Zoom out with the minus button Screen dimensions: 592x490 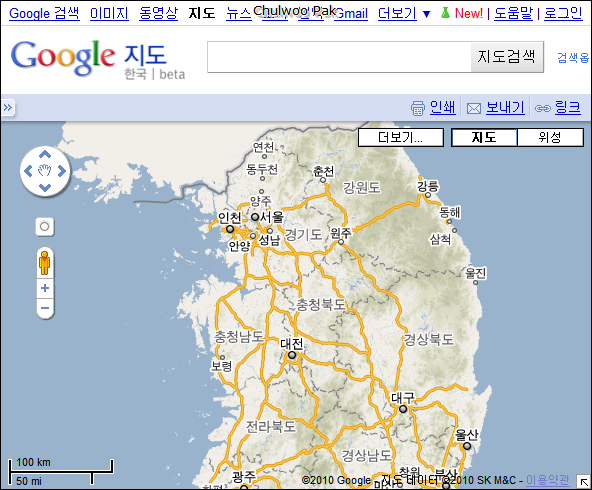(45, 308)
